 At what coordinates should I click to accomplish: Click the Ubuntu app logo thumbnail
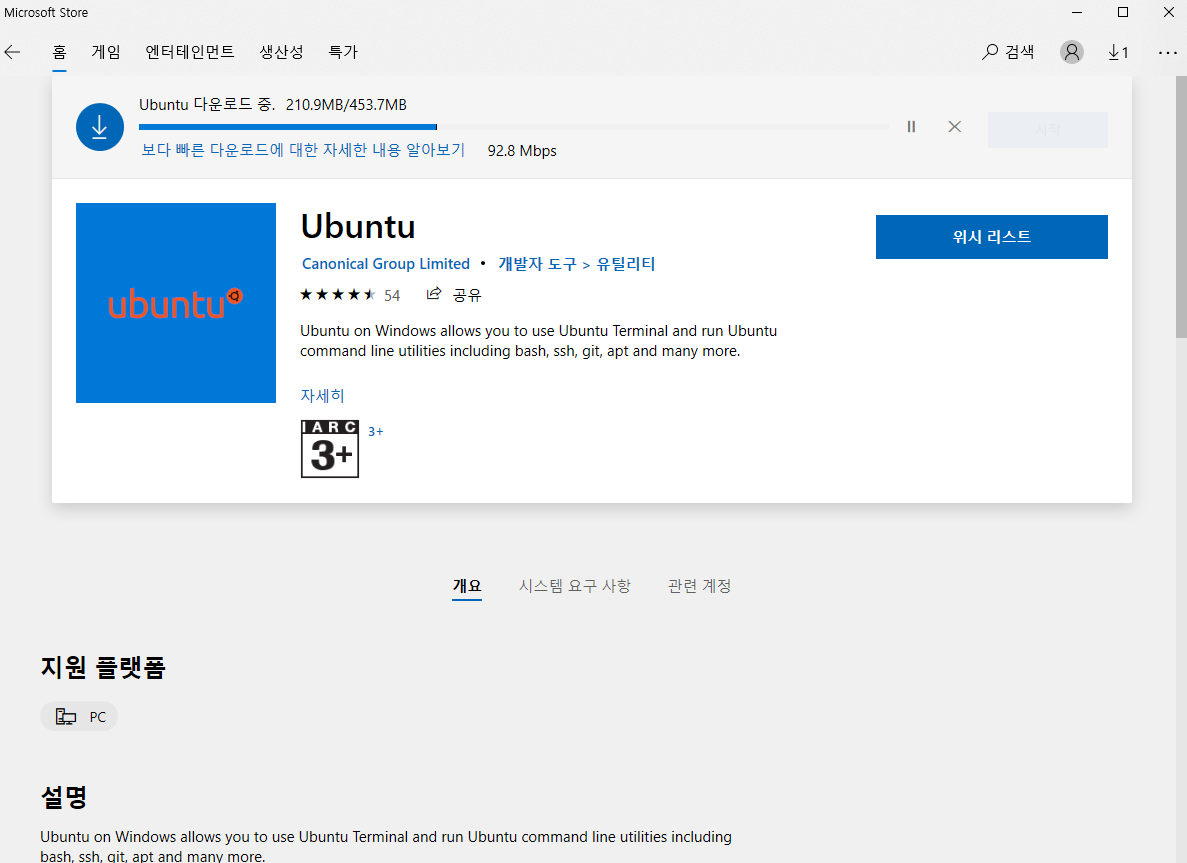click(x=176, y=303)
